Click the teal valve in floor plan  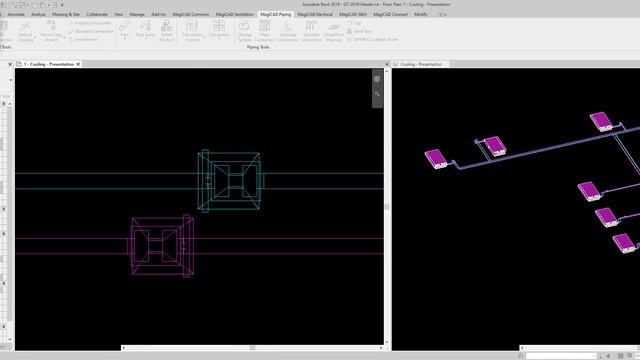point(231,181)
